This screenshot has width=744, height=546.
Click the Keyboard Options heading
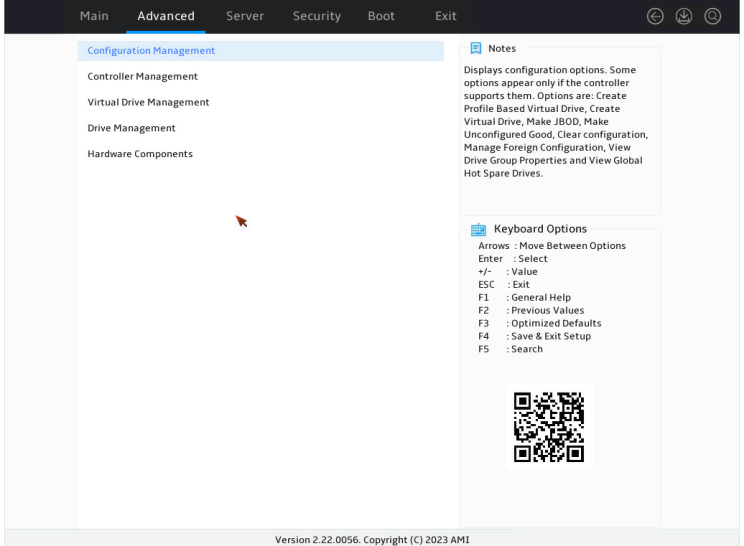coord(540,229)
